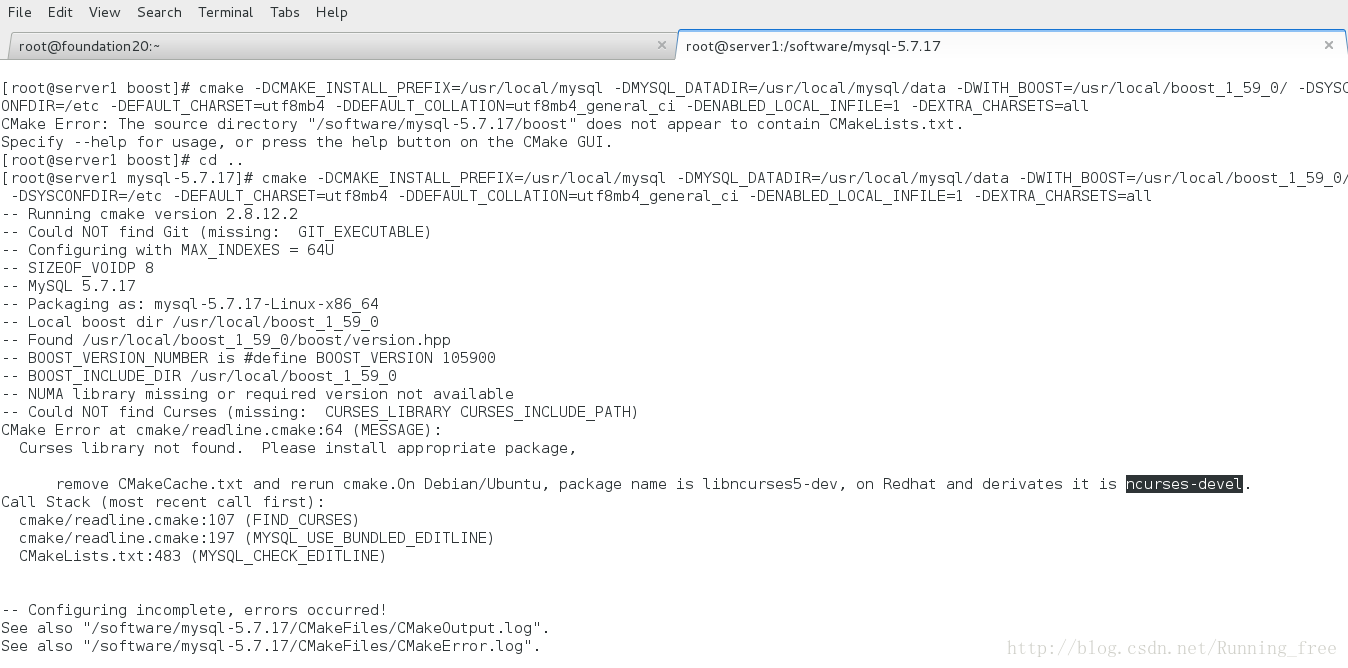Click 'BOOST_INCLUDE_DIR' output line

199,376
